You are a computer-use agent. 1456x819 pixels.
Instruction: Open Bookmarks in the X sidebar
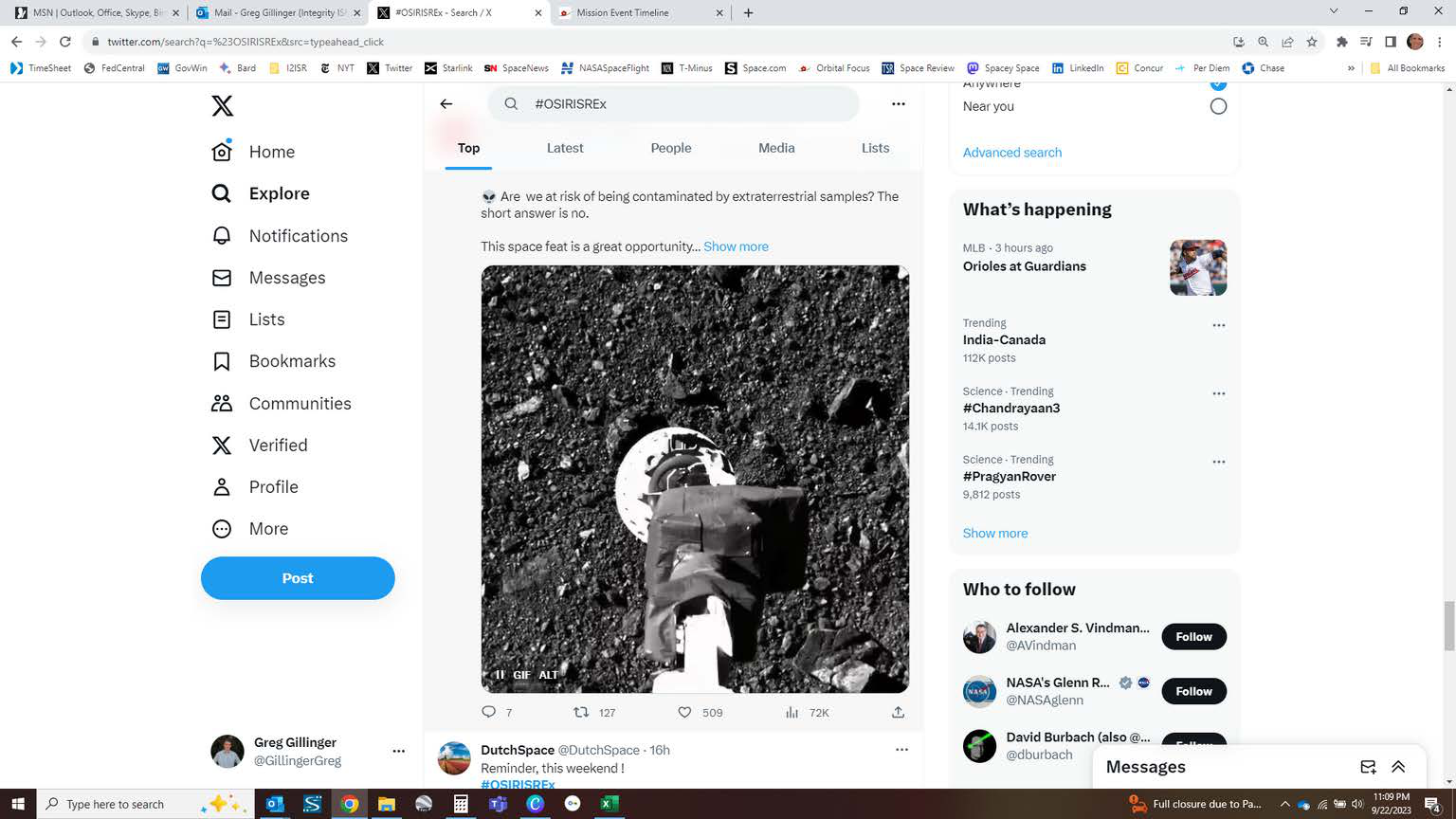(x=273, y=361)
